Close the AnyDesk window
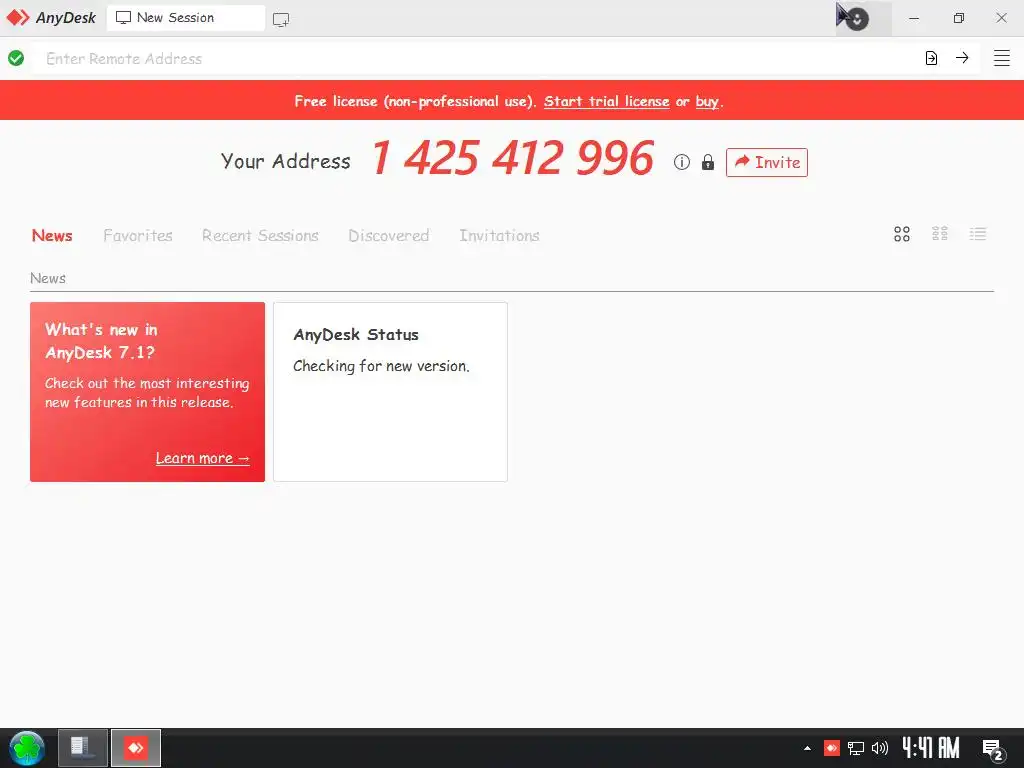Viewport: 1024px width, 768px height. (x=1001, y=18)
